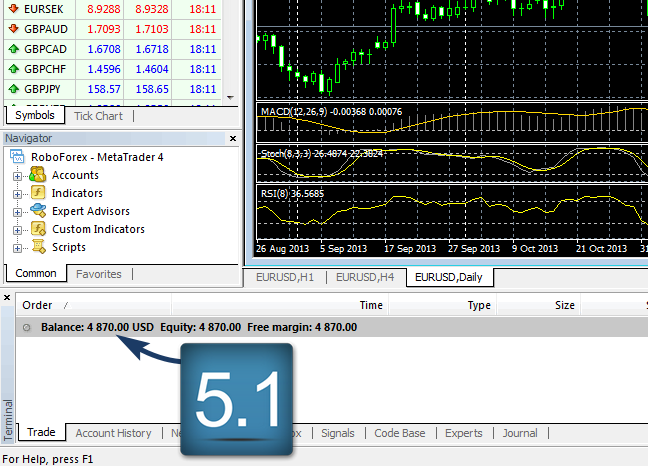Expand the Expert Advisors tree node

pos(17,212)
